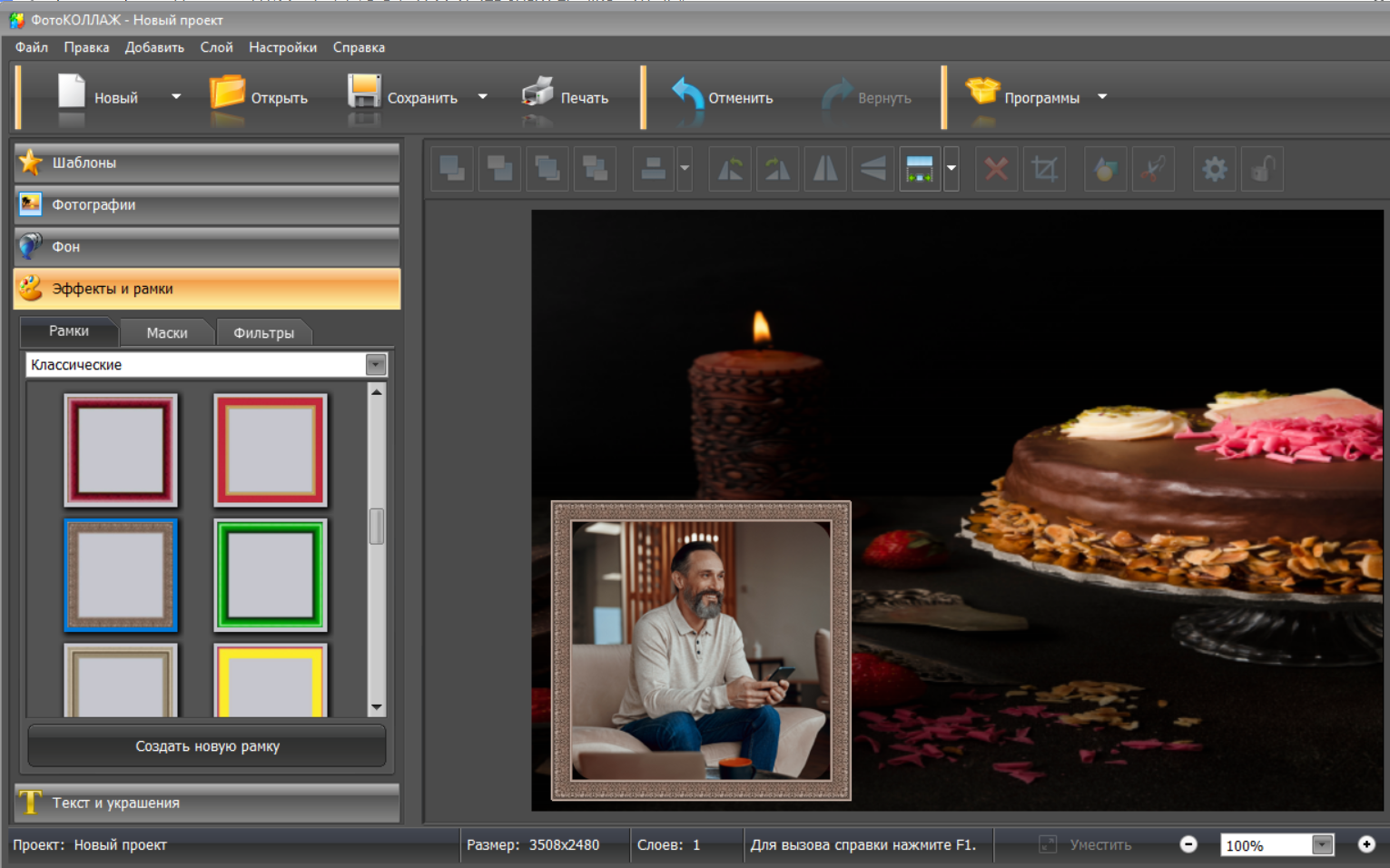Click the red X delete icon
This screenshot has height=868, width=1390.
[x=996, y=170]
